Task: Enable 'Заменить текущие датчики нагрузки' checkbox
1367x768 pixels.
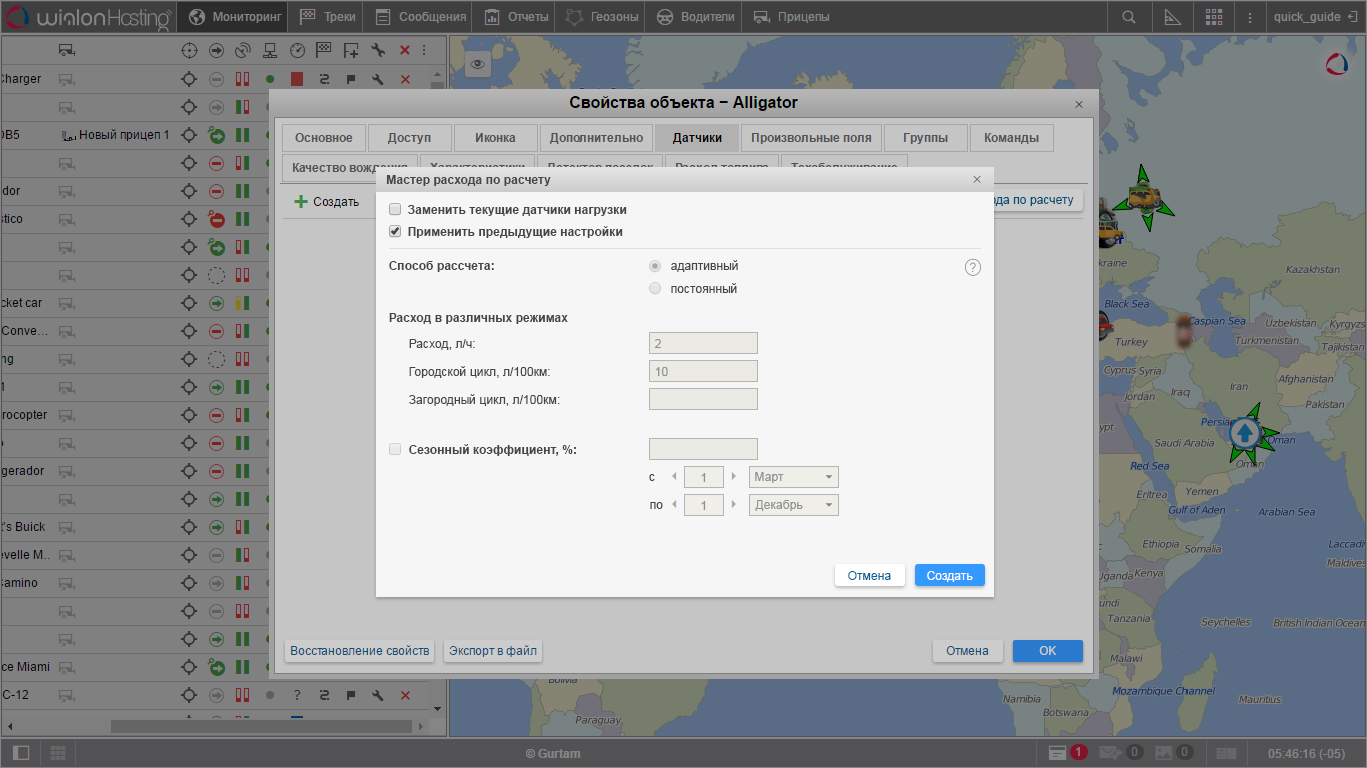Action: pyautogui.click(x=395, y=210)
